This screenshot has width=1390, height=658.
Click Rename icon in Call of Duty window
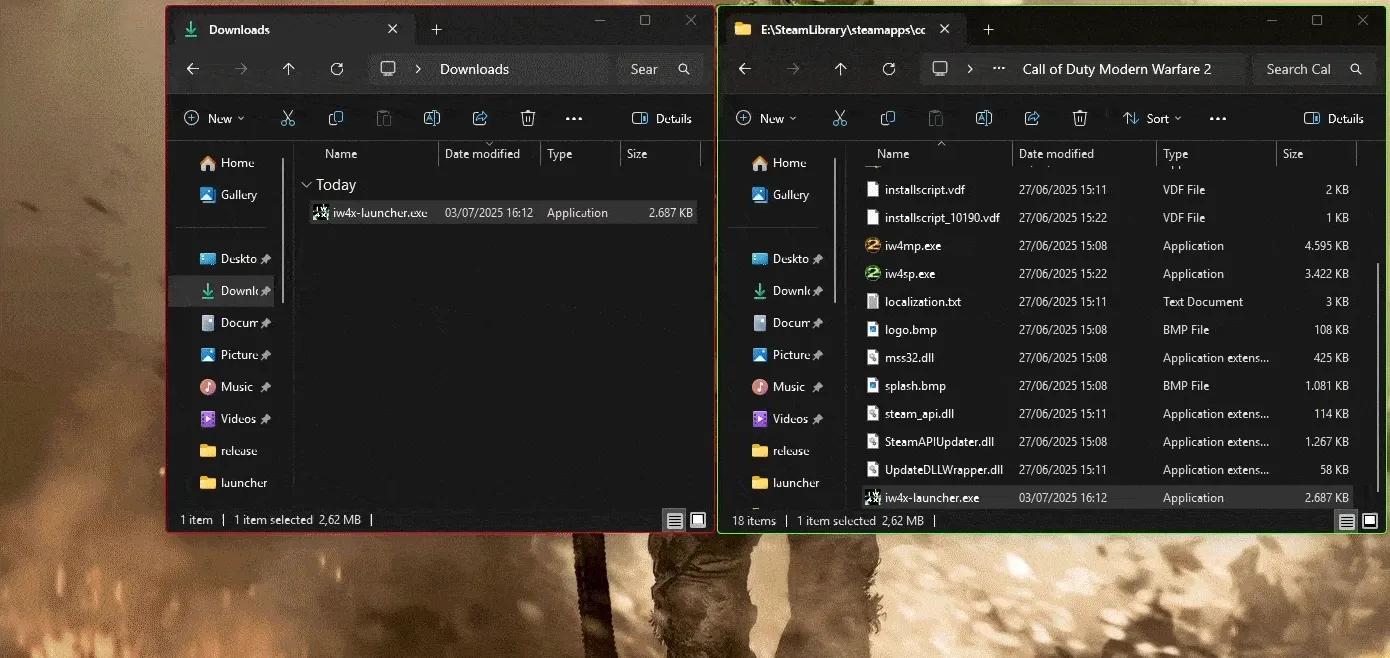tap(984, 118)
